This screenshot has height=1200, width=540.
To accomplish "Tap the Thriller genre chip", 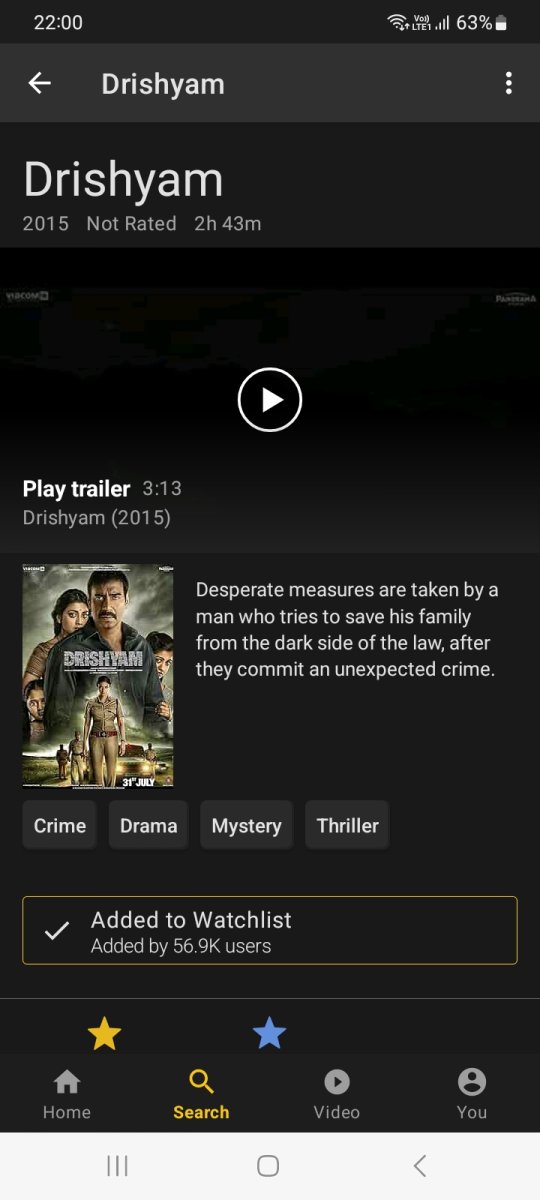I will pyautogui.click(x=347, y=826).
